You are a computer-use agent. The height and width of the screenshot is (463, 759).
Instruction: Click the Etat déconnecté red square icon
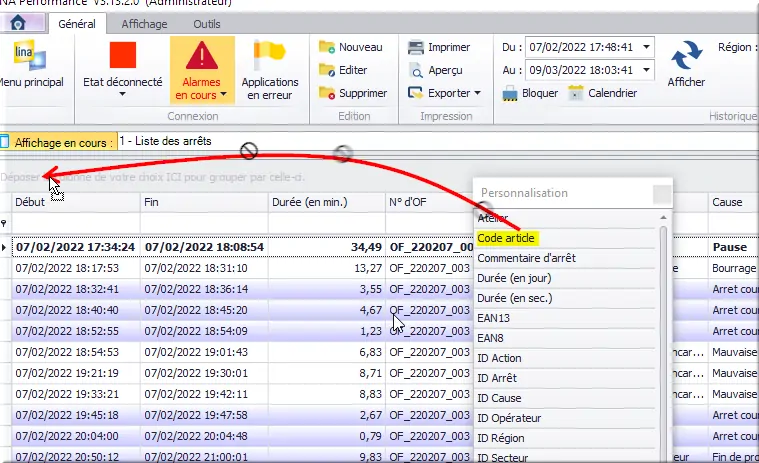click(122, 56)
